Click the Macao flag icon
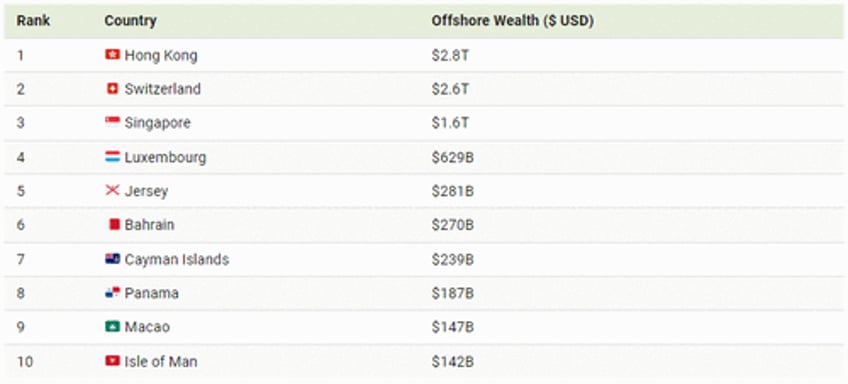Image resolution: width=848 pixels, height=384 pixels. (112, 327)
